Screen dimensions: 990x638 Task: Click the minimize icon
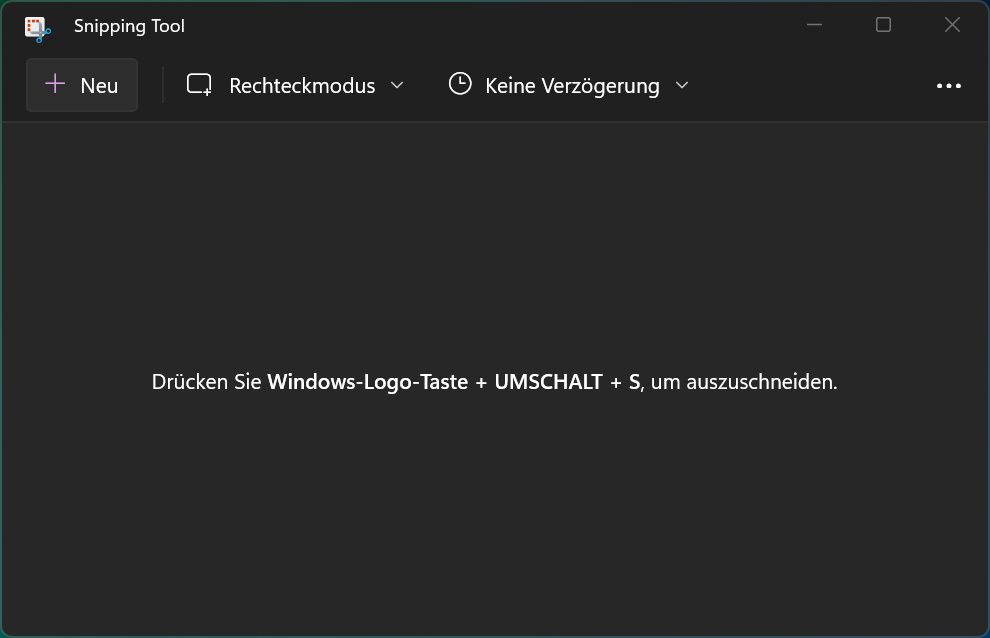point(813,24)
